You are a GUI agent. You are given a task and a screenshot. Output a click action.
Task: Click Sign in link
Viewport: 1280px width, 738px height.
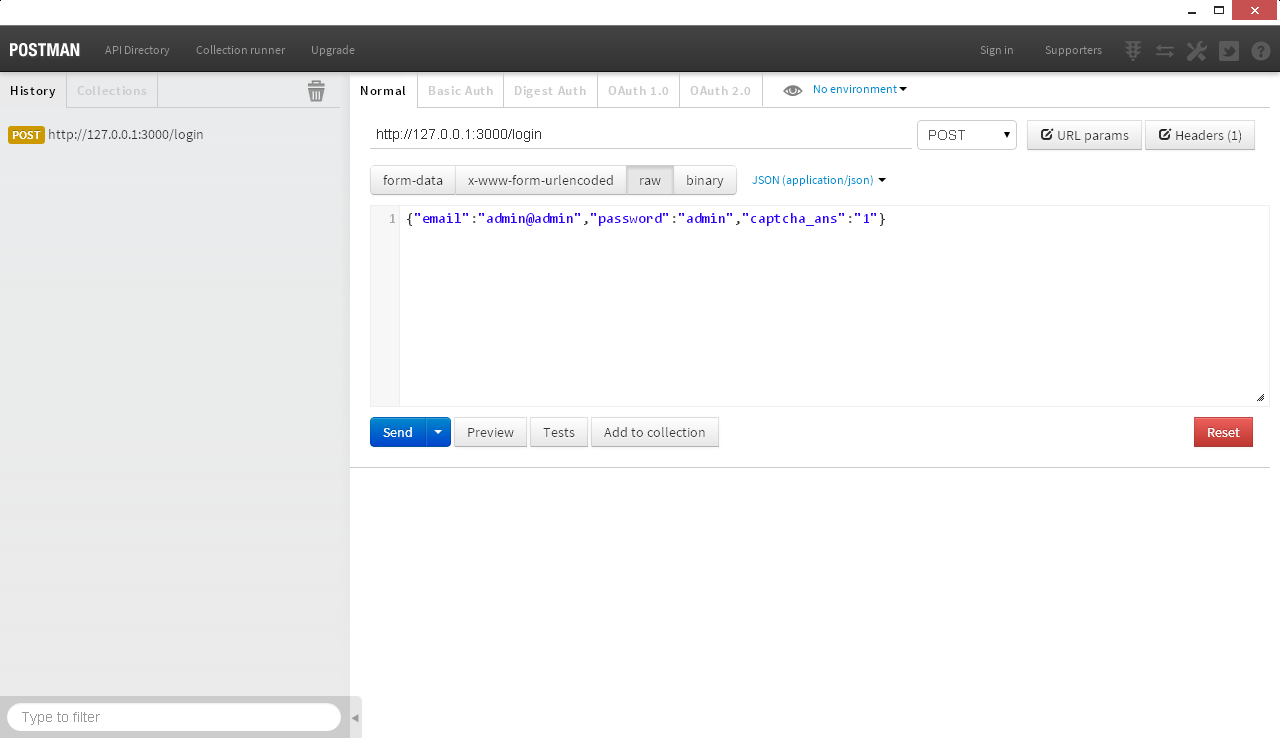[x=997, y=50]
